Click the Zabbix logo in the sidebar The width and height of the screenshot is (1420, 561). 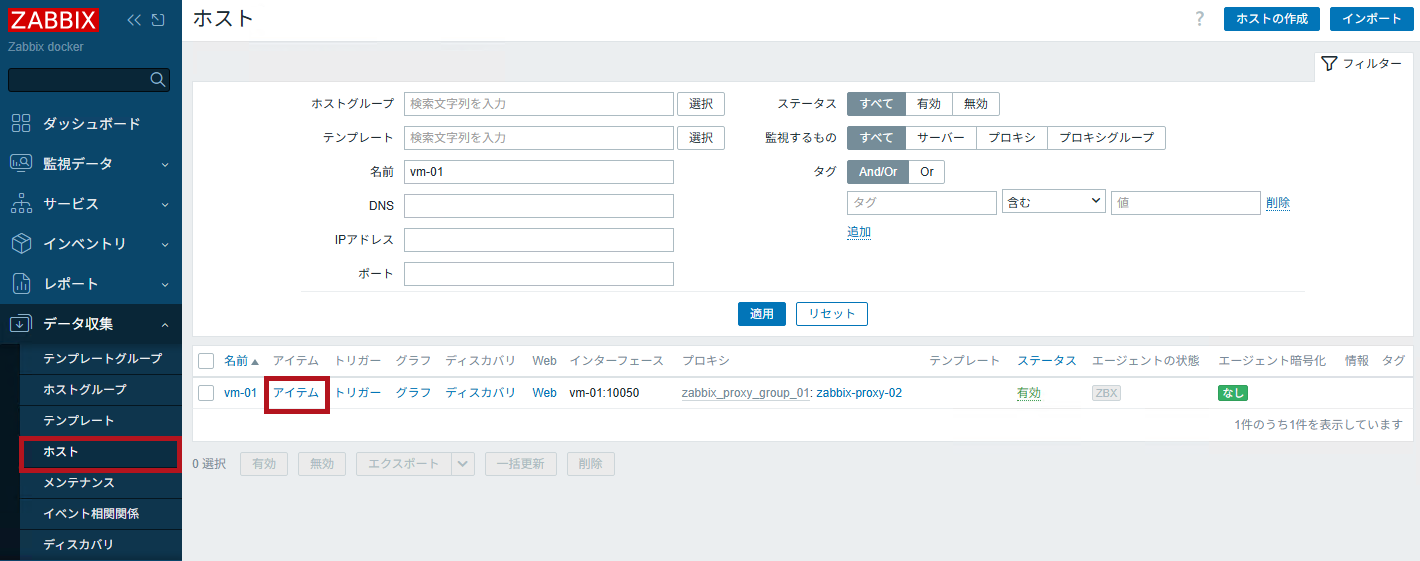[54, 20]
